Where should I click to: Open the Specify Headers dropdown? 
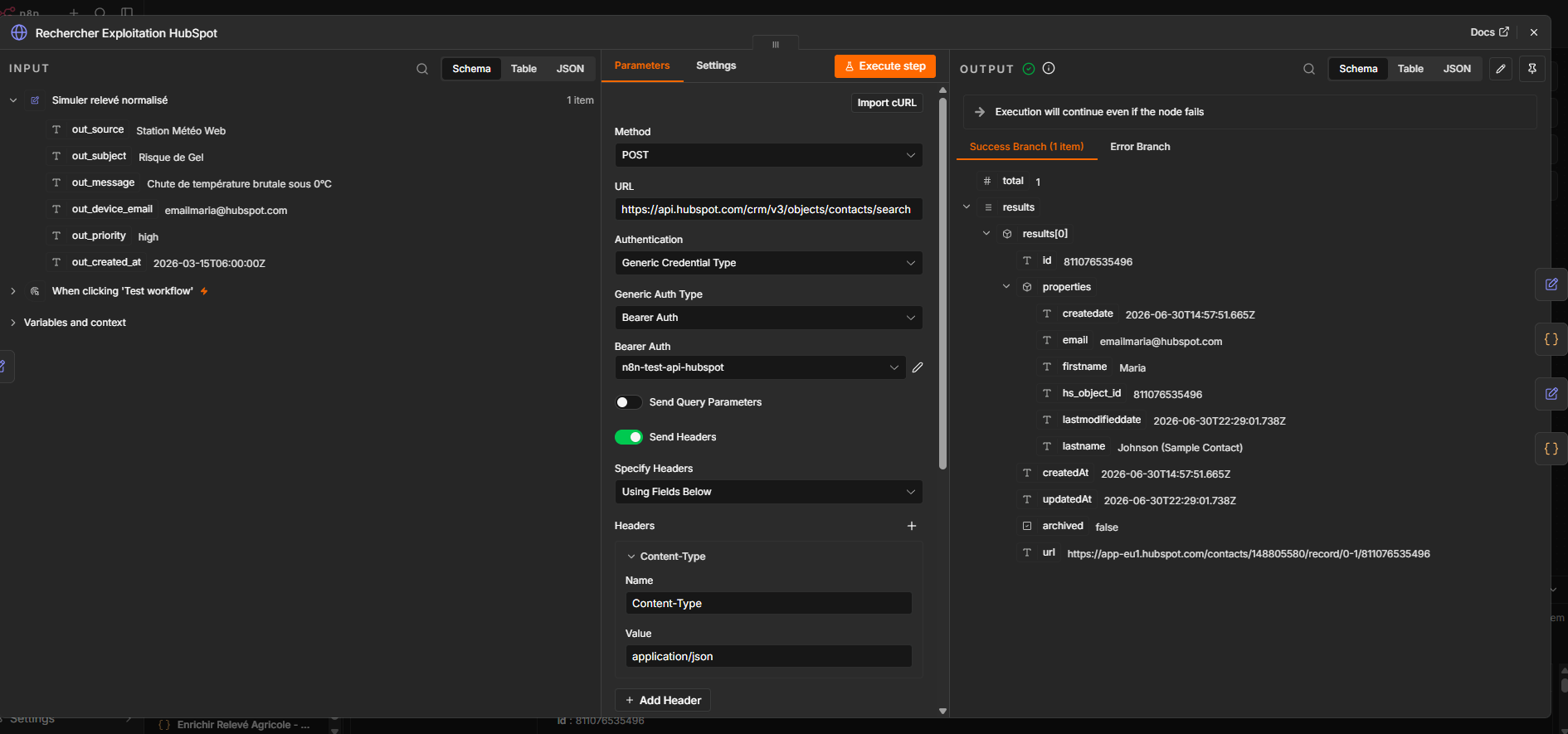tap(768, 492)
